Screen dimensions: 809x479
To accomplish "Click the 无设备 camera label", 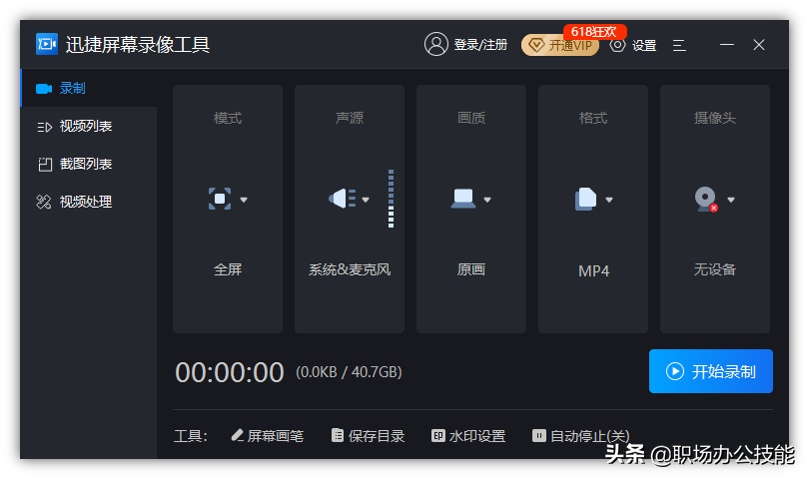I will [x=715, y=269].
